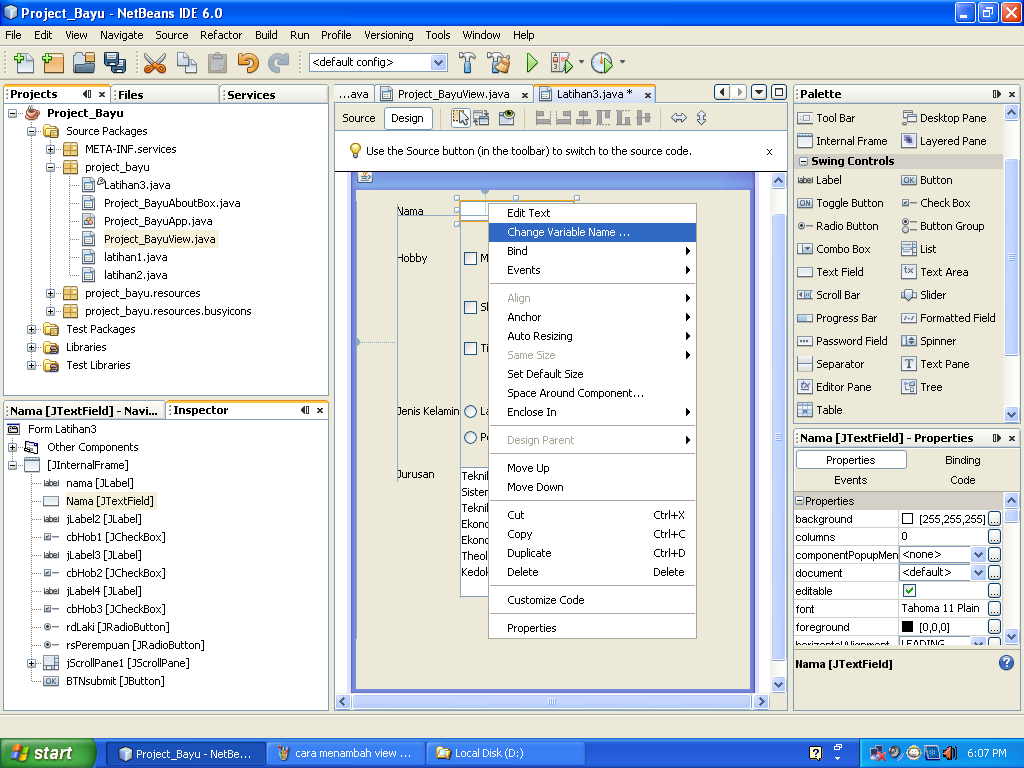Click the Copy toolbar icon
The image size is (1024, 768).
tap(187, 63)
